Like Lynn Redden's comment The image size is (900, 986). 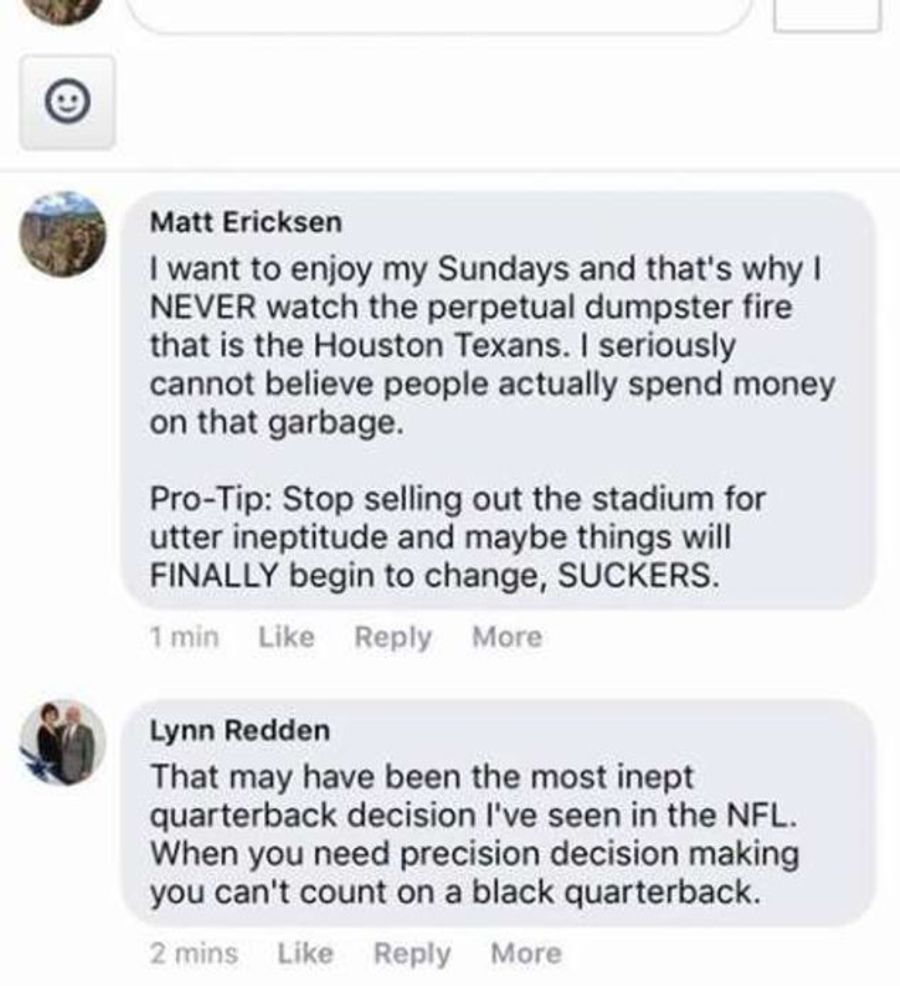(x=306, y=953)
